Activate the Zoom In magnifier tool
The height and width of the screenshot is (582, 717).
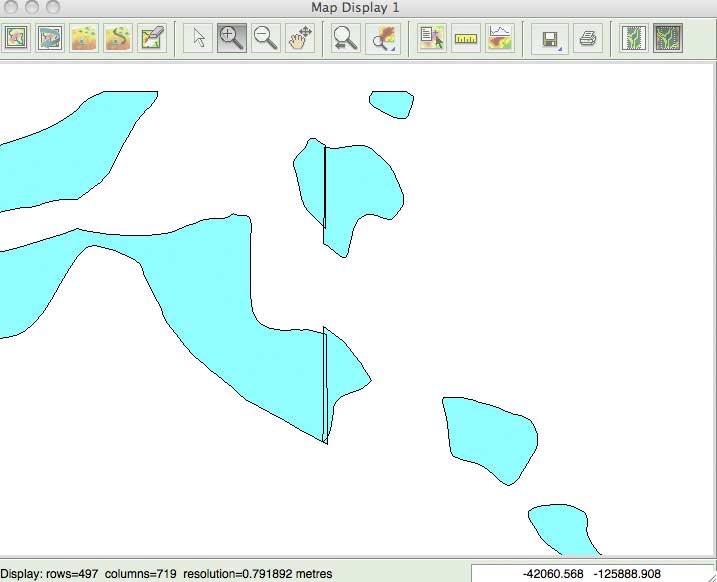point(232,38)
